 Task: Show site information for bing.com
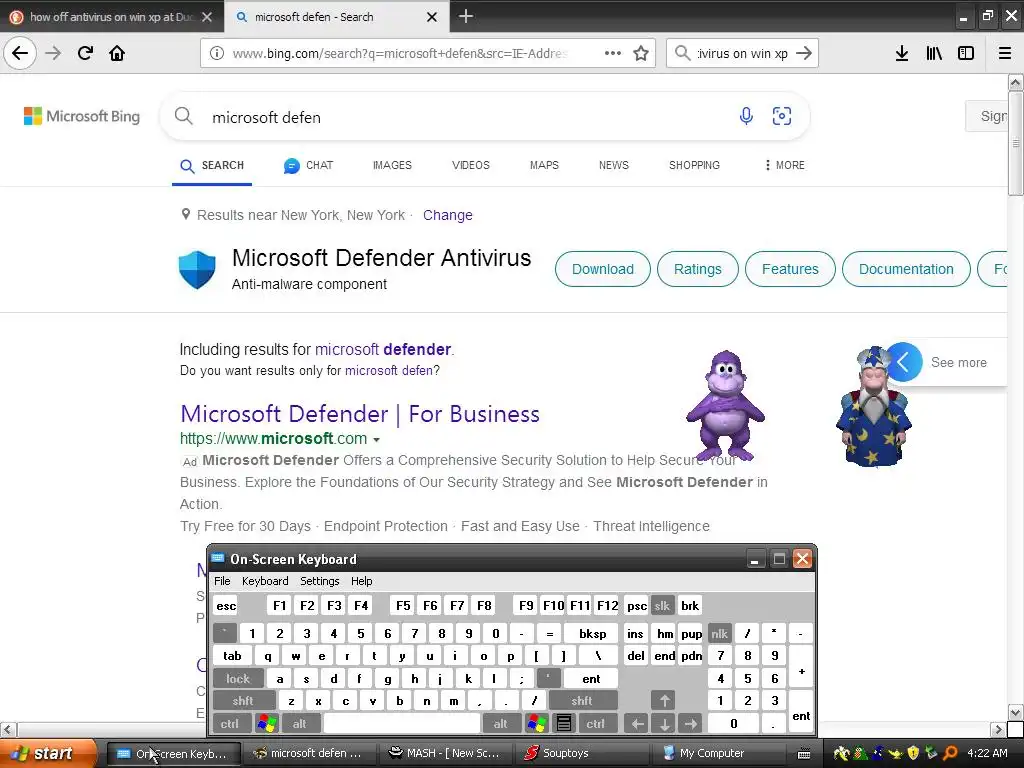217,54
